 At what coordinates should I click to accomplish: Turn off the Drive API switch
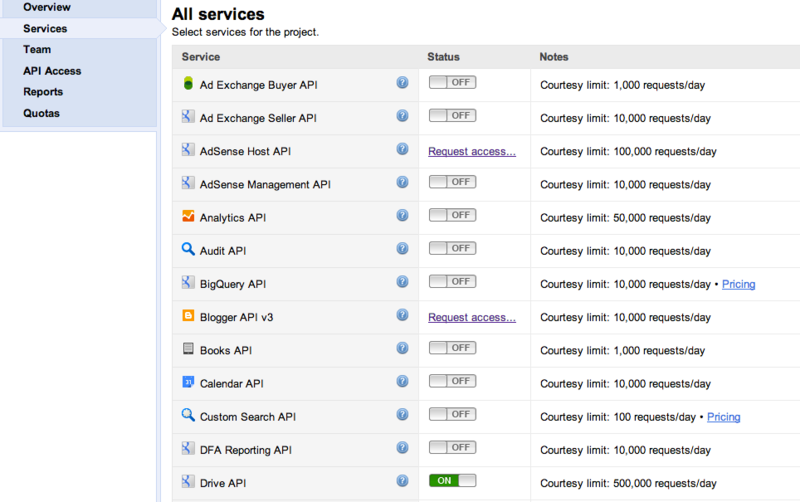coord(452,481)
